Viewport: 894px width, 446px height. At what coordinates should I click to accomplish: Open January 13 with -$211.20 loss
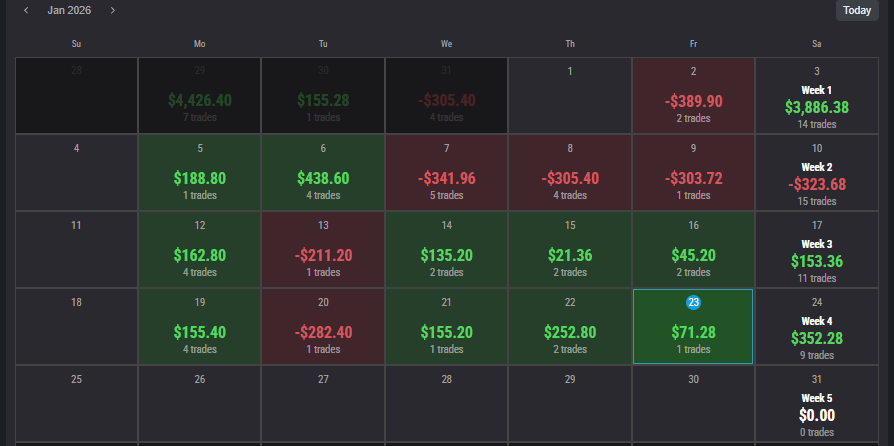point(323,250)
